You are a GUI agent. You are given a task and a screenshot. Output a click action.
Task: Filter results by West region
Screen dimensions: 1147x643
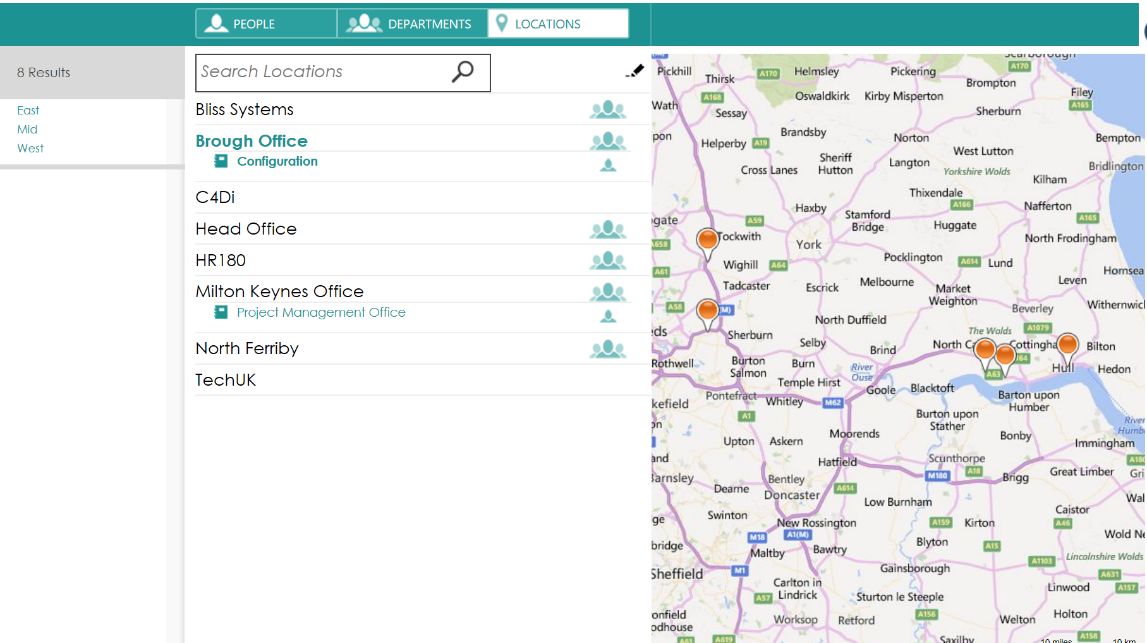pyautogui.click(x=30, y=148)
